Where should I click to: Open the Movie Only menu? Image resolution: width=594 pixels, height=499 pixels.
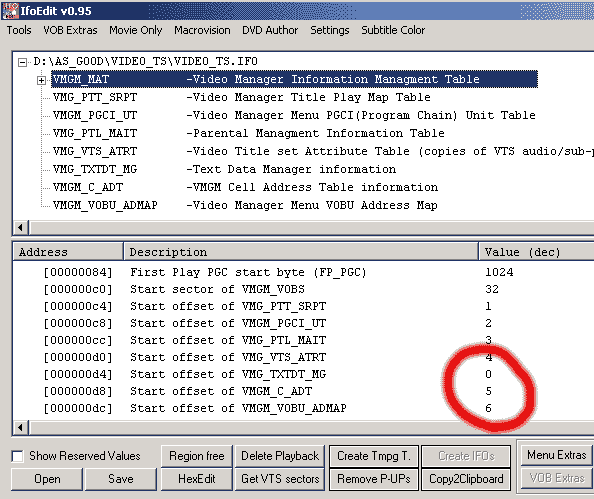pos(136,30)
